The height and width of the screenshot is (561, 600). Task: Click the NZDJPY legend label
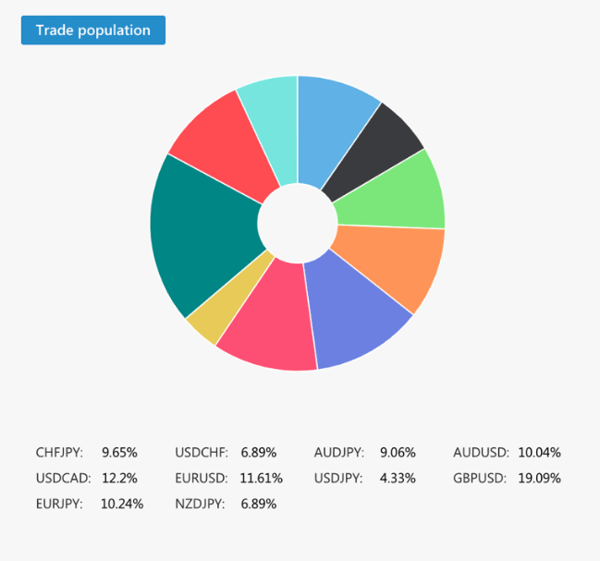point(200,504)
